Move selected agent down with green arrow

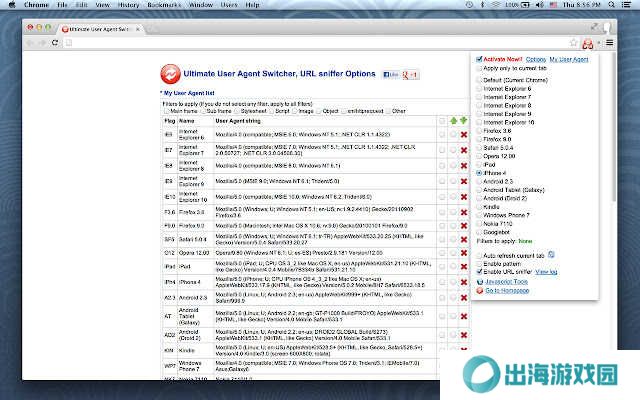[463, 121]
